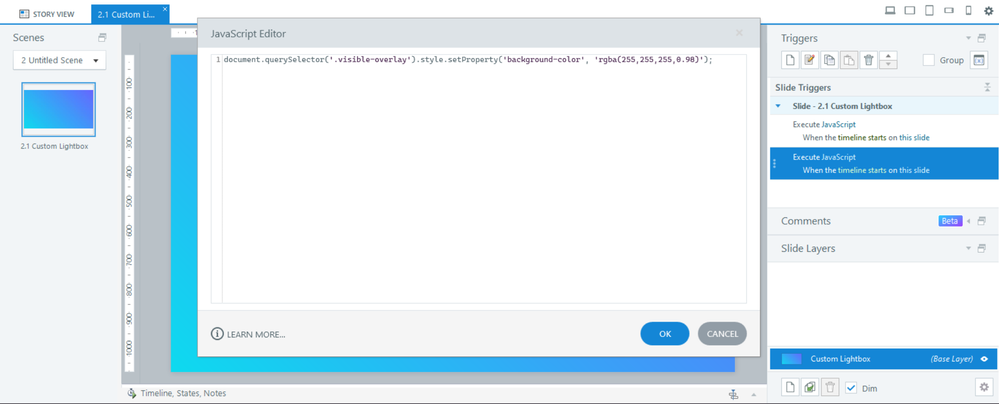Create a new trigger in Triggers panel

[790, 60]
